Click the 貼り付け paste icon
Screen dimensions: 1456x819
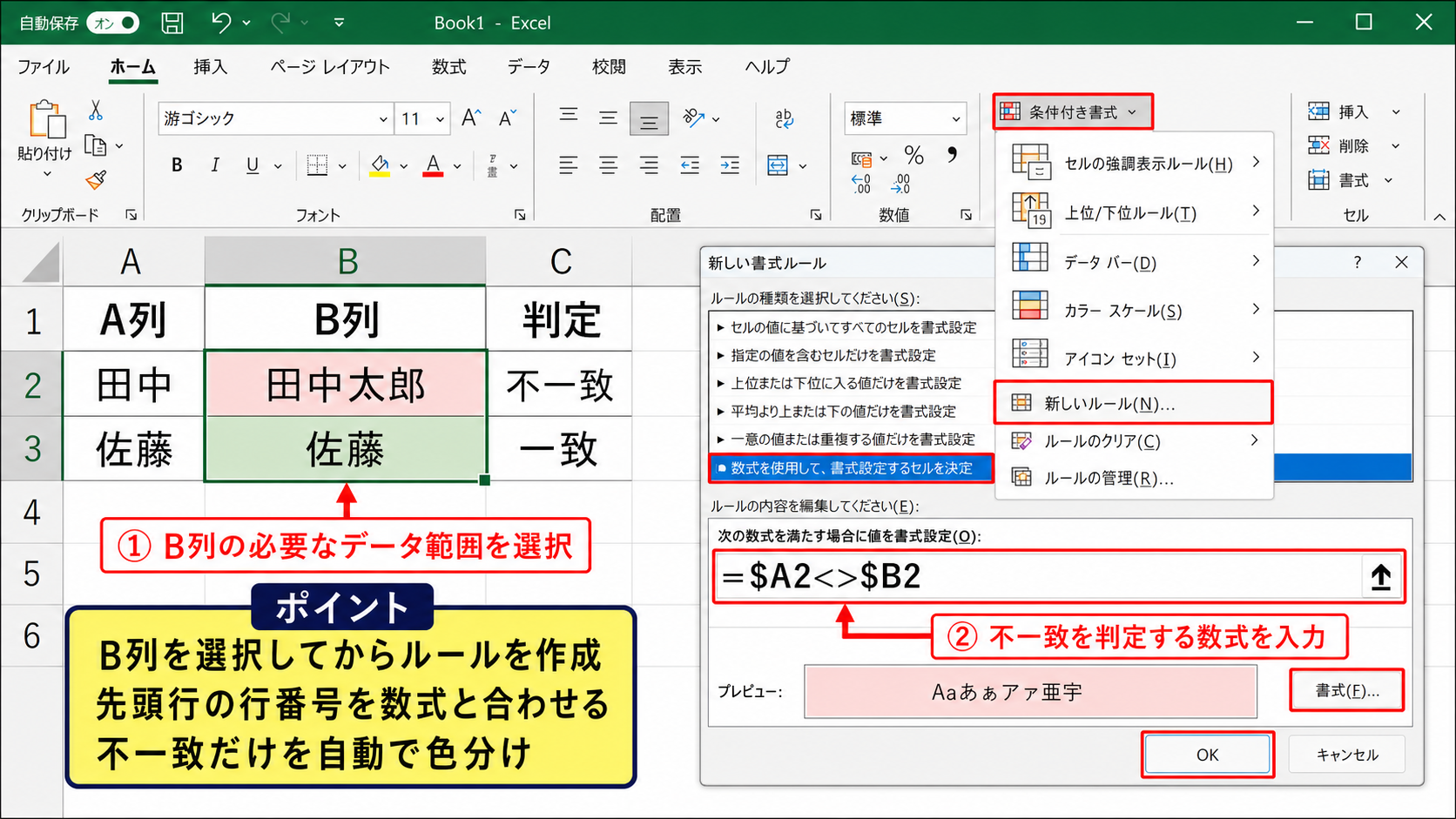click(x=46, y=119)
